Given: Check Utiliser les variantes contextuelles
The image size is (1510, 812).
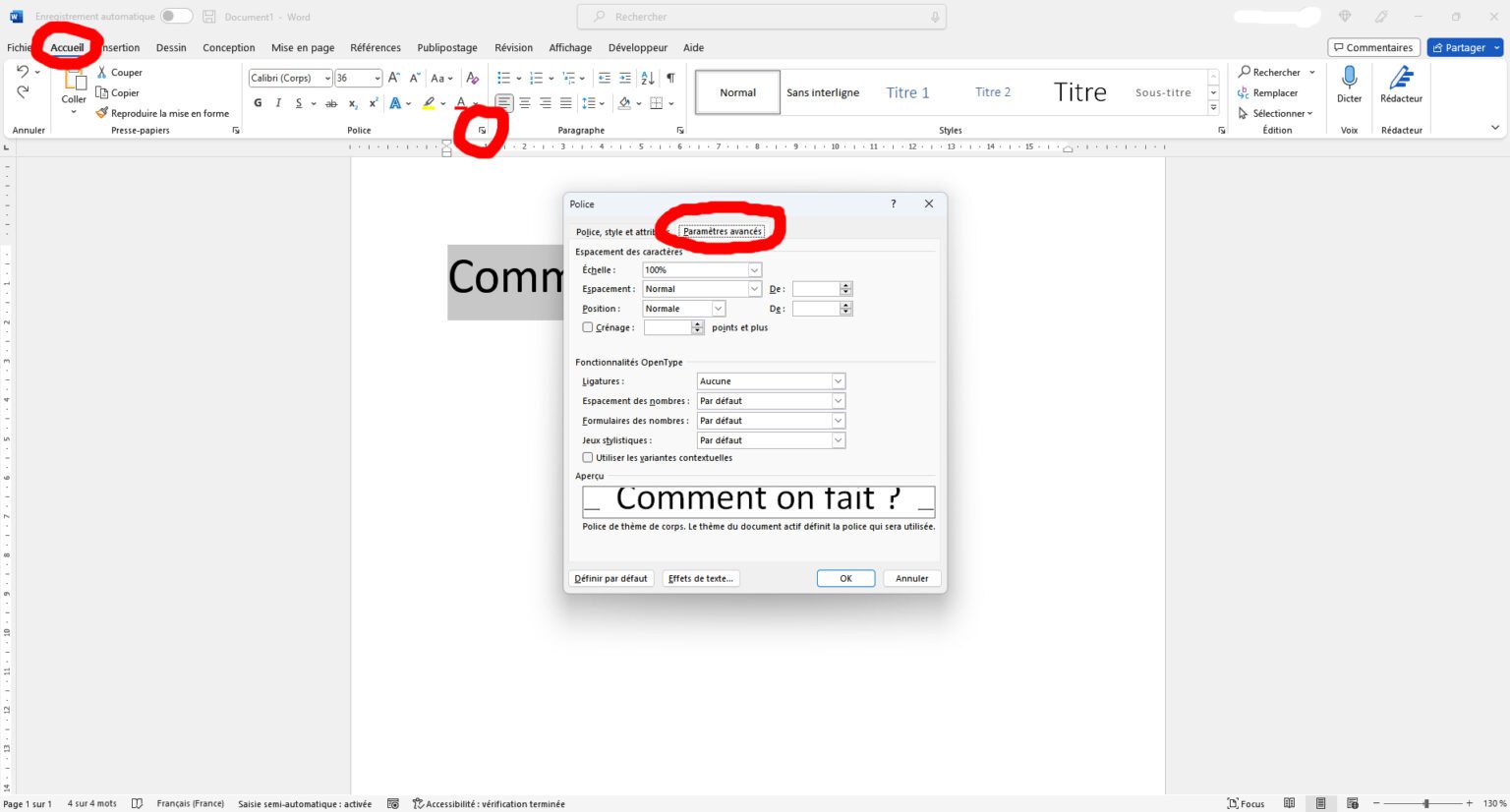Looking at the screenshot, I should 588,457.
